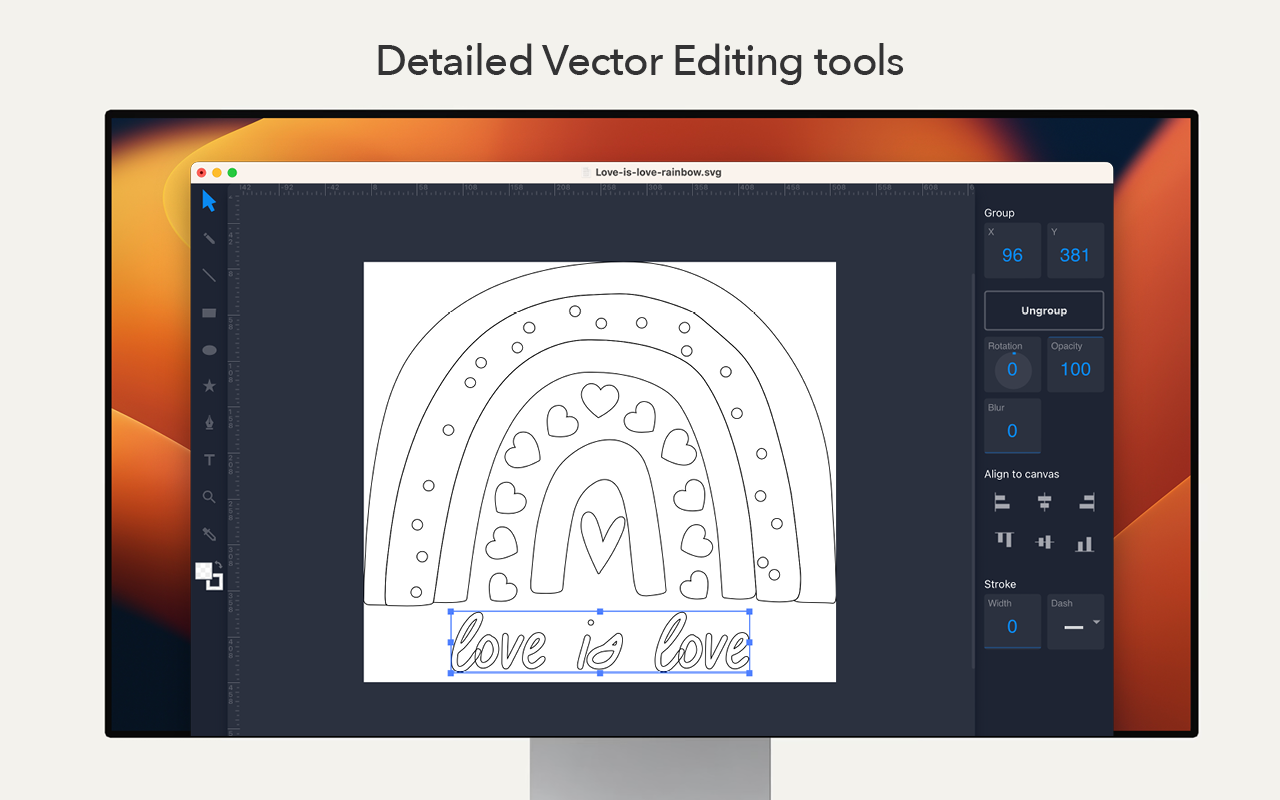Viewport: 1280px width, 800px height.
Task: Open the Stroke Dash dropdown
Action: [1075, 622]
